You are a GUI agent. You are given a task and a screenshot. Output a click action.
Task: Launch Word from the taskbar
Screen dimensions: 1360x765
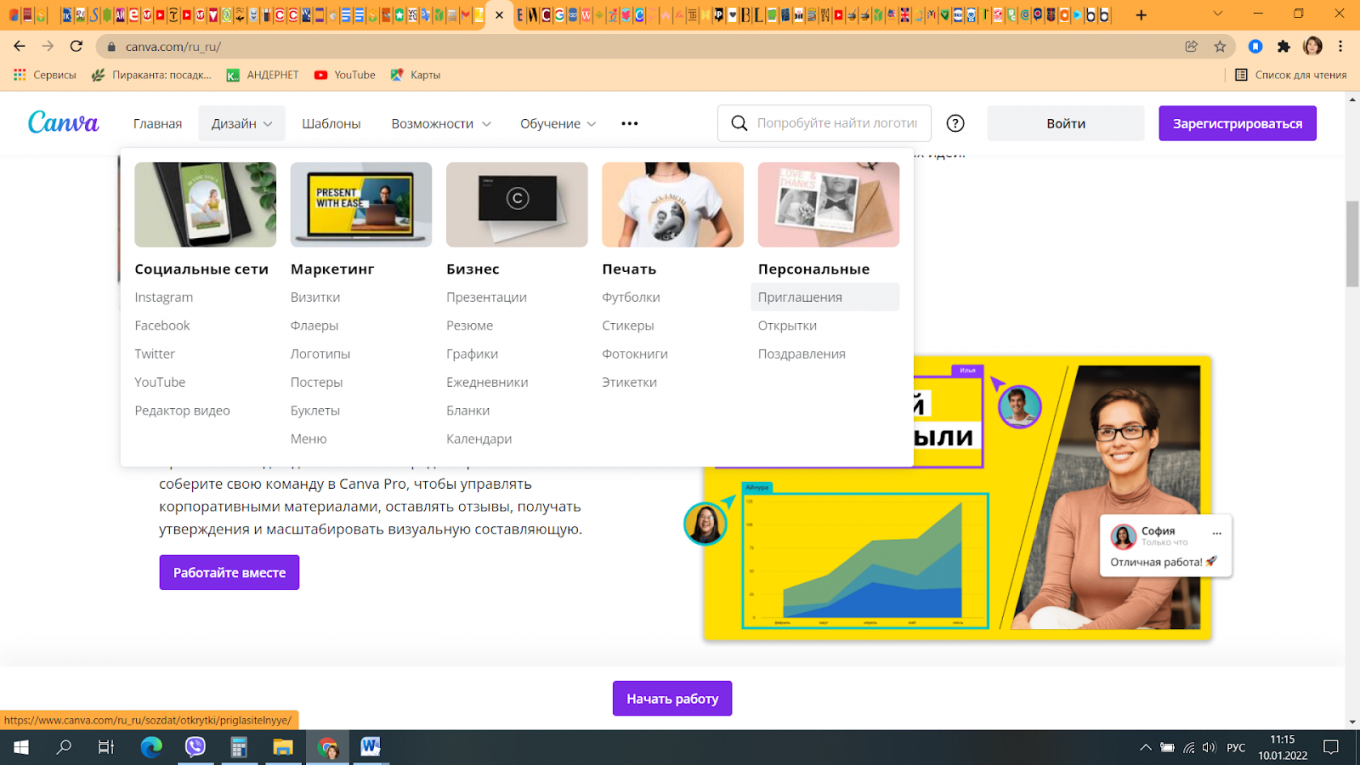pos(370,747)
